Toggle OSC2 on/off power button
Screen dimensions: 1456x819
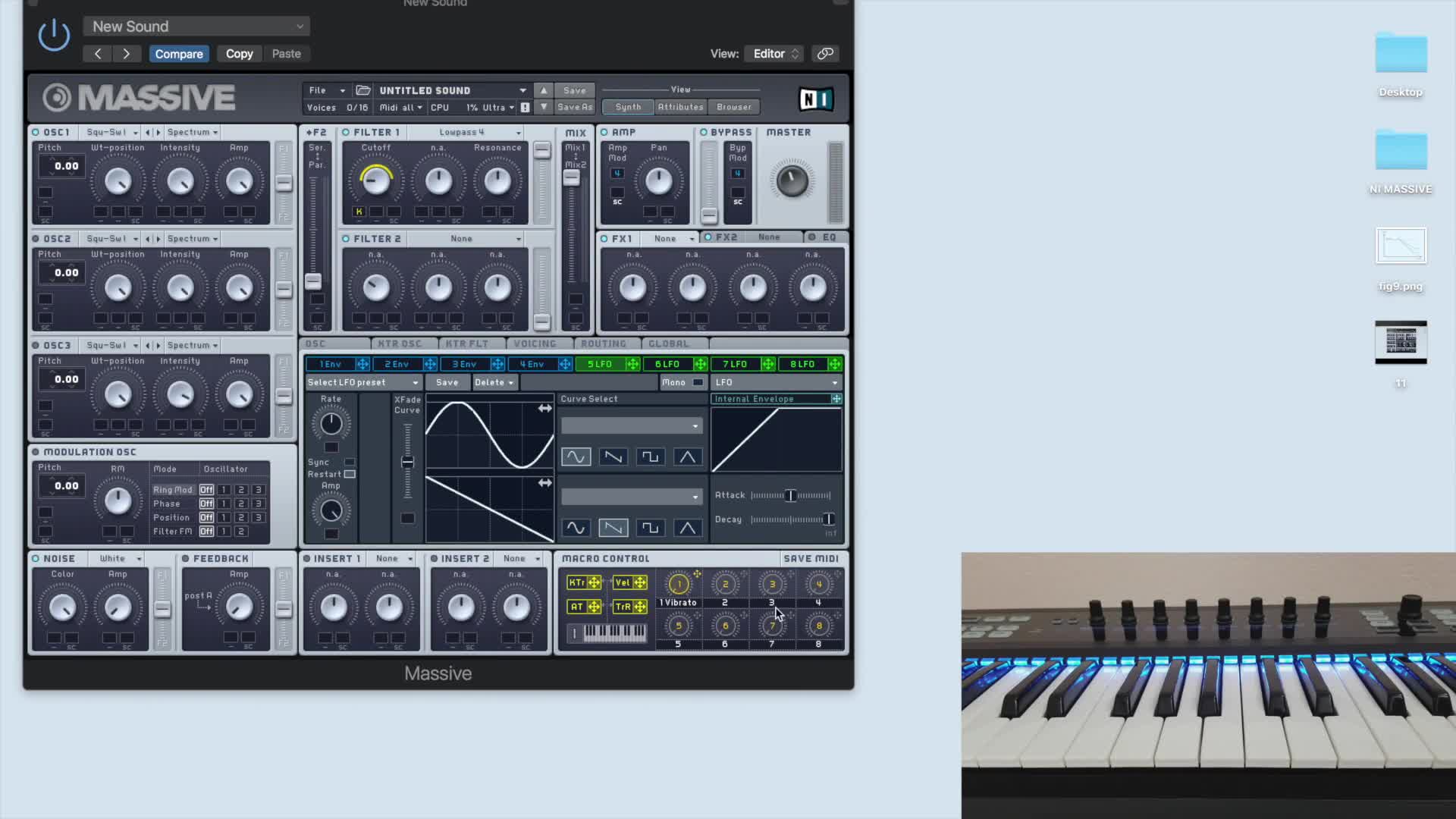click(36, 238)
